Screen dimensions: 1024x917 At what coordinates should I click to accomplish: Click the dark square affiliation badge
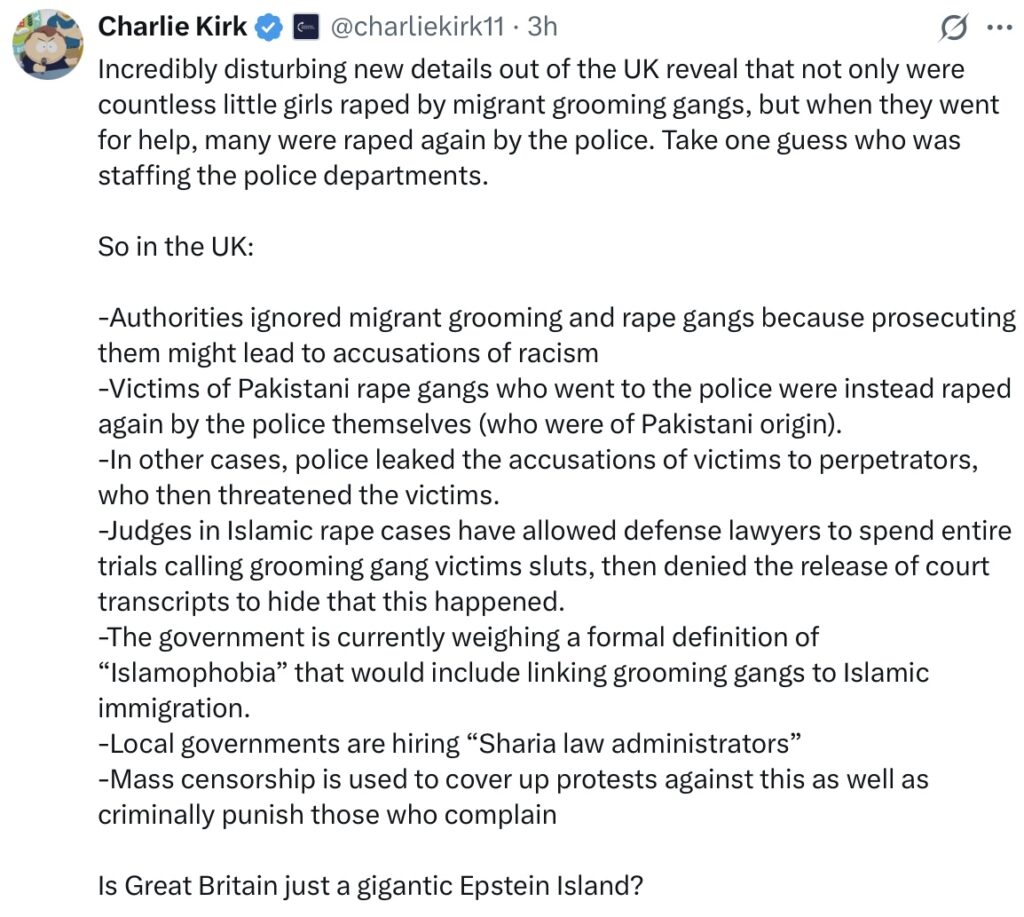[x=306, y=28]
